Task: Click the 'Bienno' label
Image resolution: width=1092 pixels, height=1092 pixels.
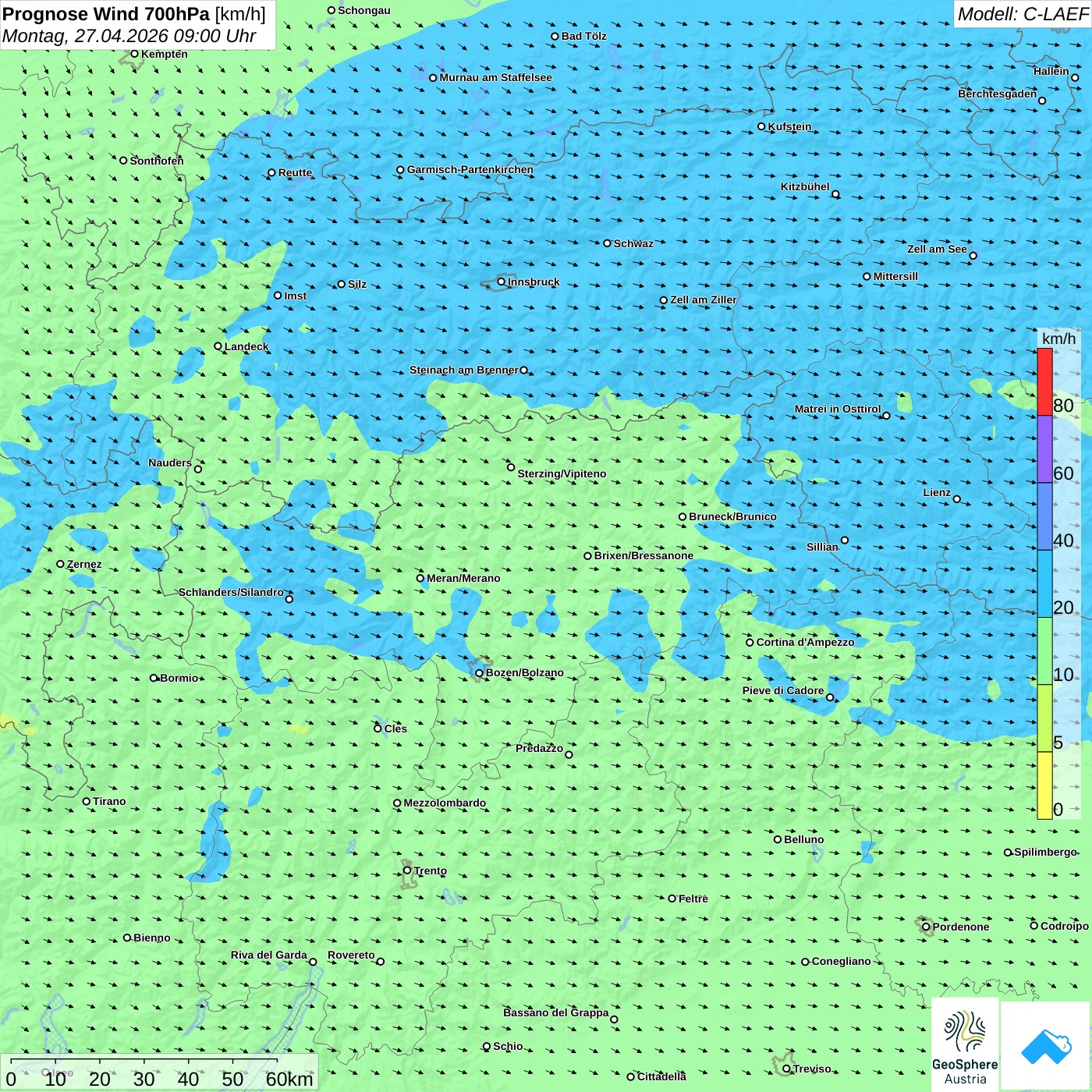Action: point(151,938)
